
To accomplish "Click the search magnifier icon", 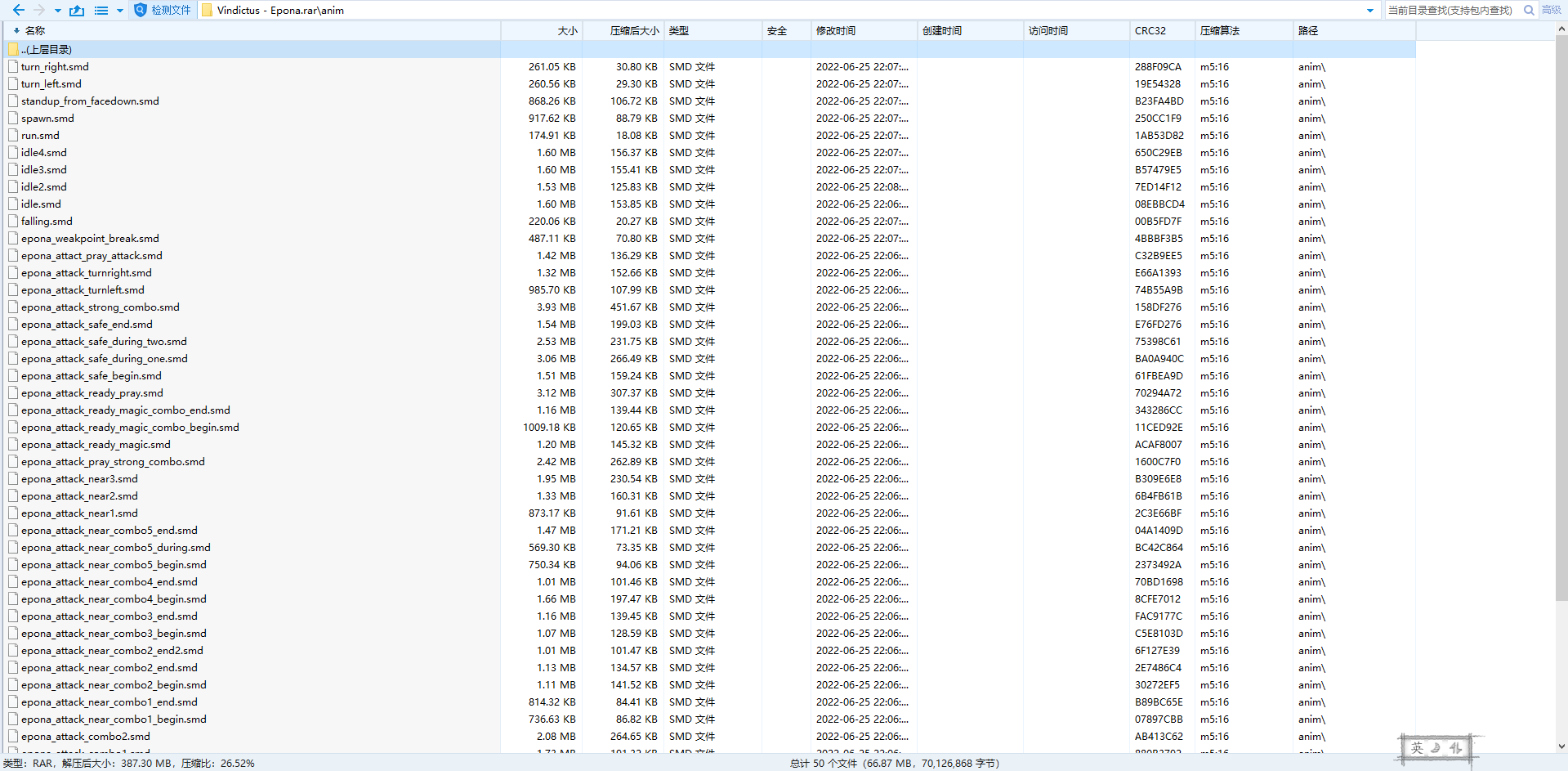I will [1529, 11].
